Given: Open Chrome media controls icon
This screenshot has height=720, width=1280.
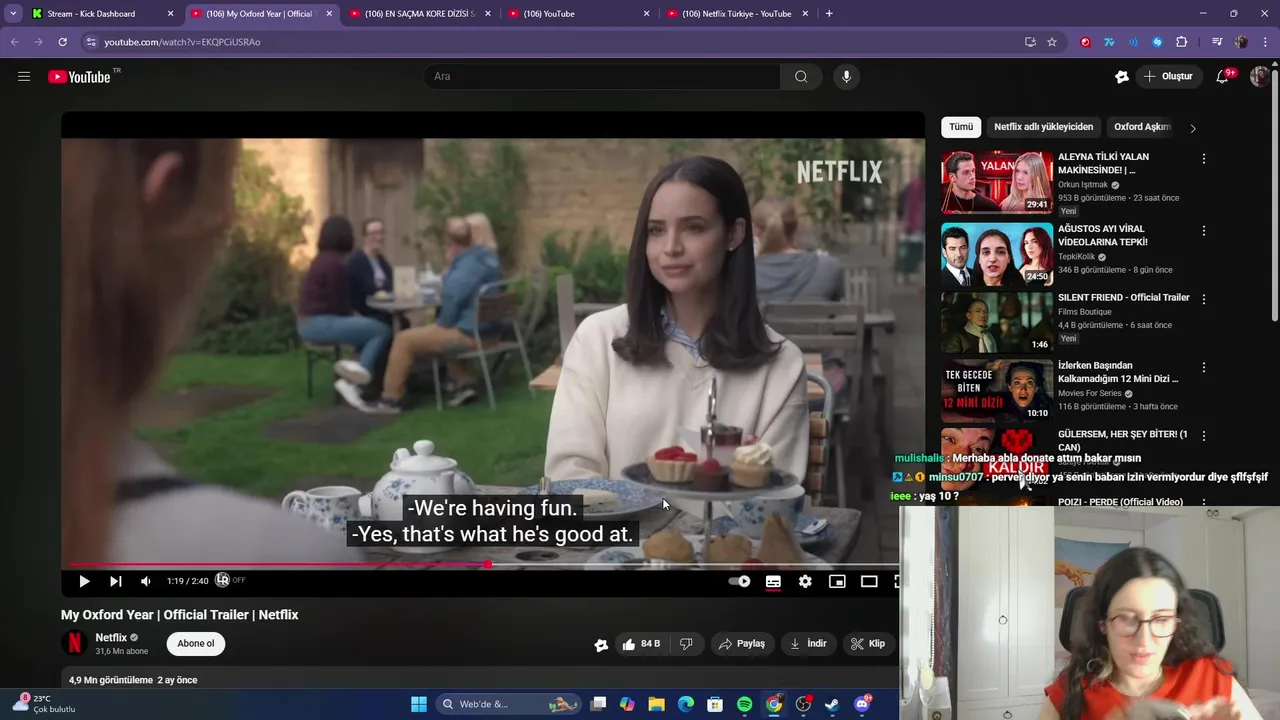Looking at the screenshot, I should 1216,42.
